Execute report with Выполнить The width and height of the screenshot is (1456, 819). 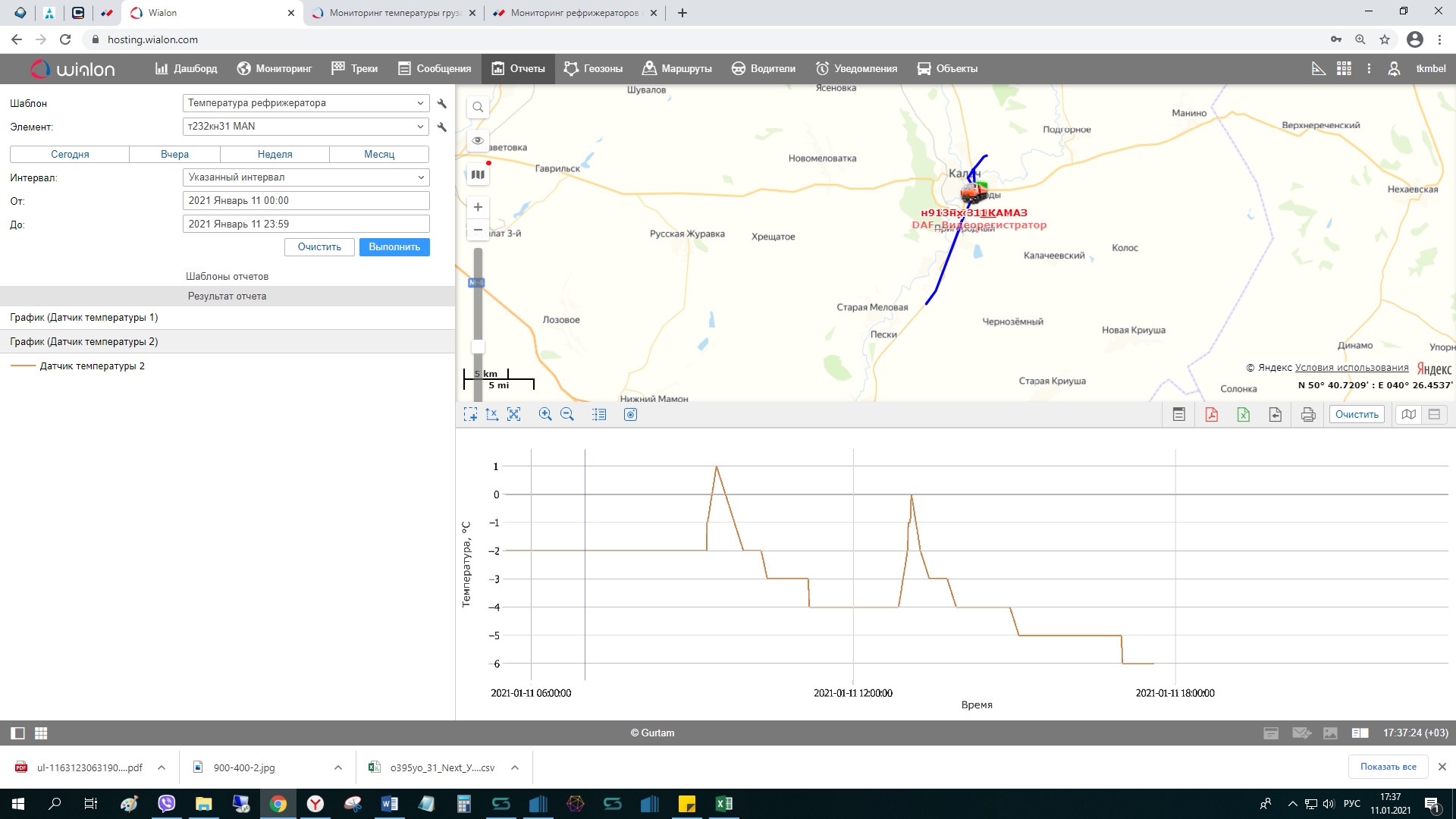coord(394,247)
